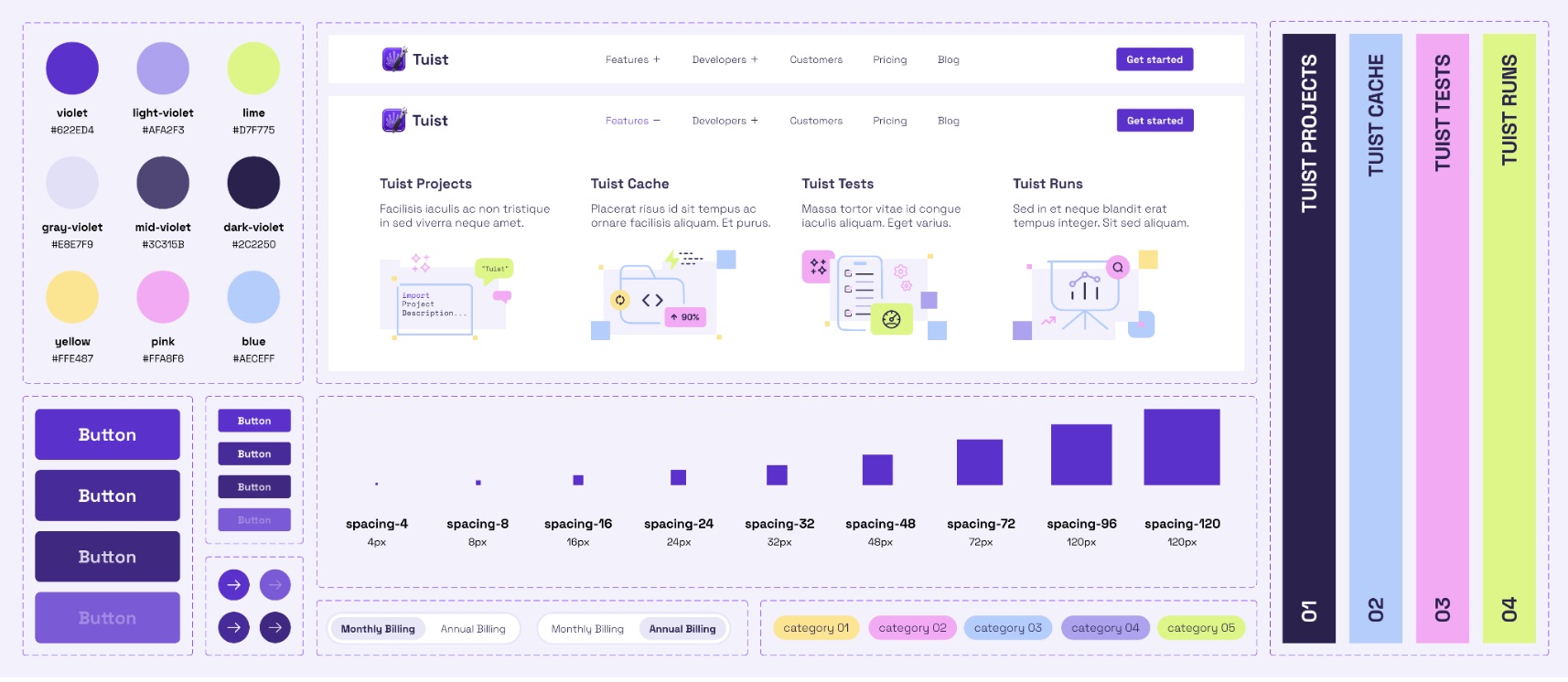Select the category 03 blue tag
The image size is (1568, 682).
click(x=1007, y=628)
